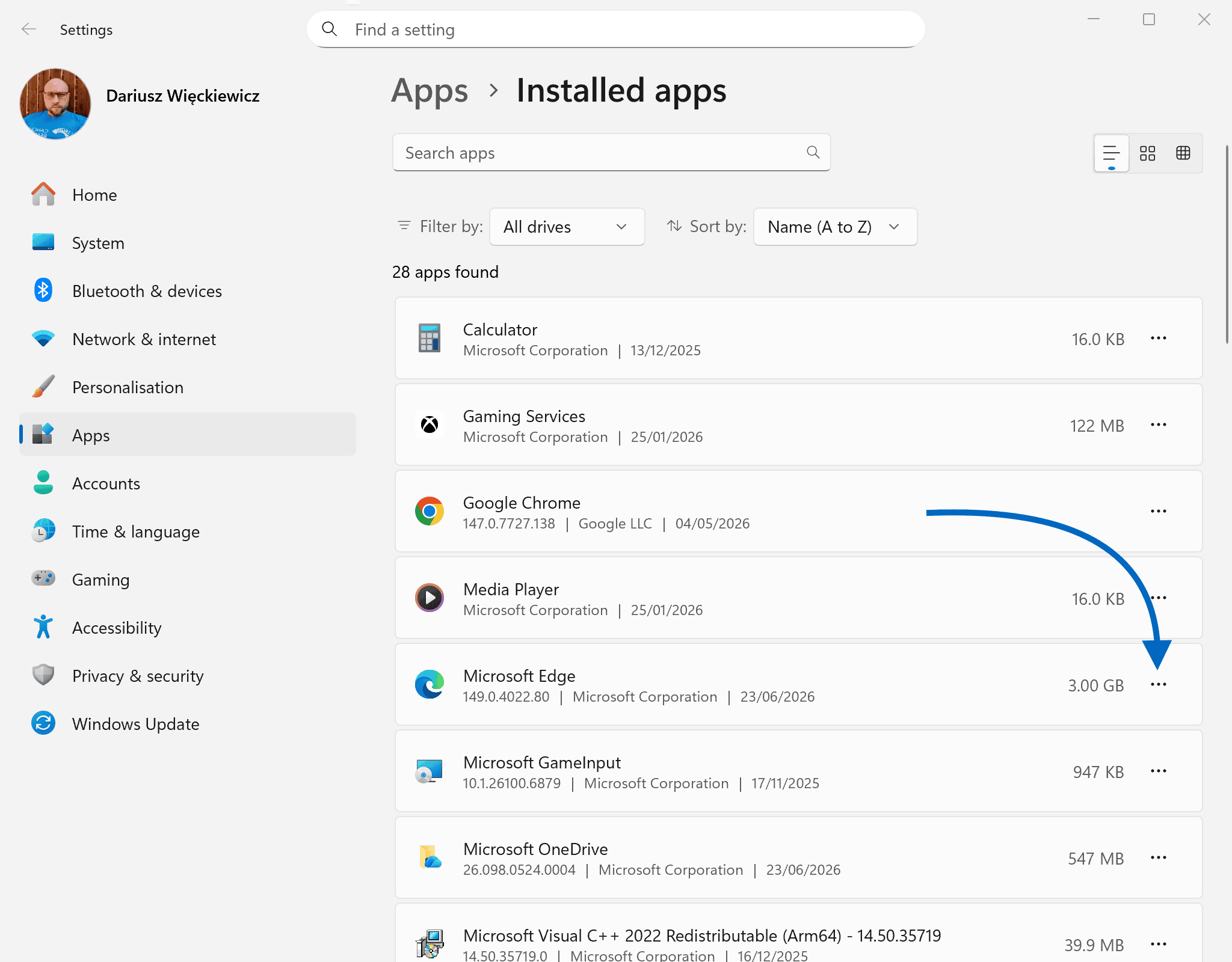Click the Time & language globe icon

tap(43, 531)
